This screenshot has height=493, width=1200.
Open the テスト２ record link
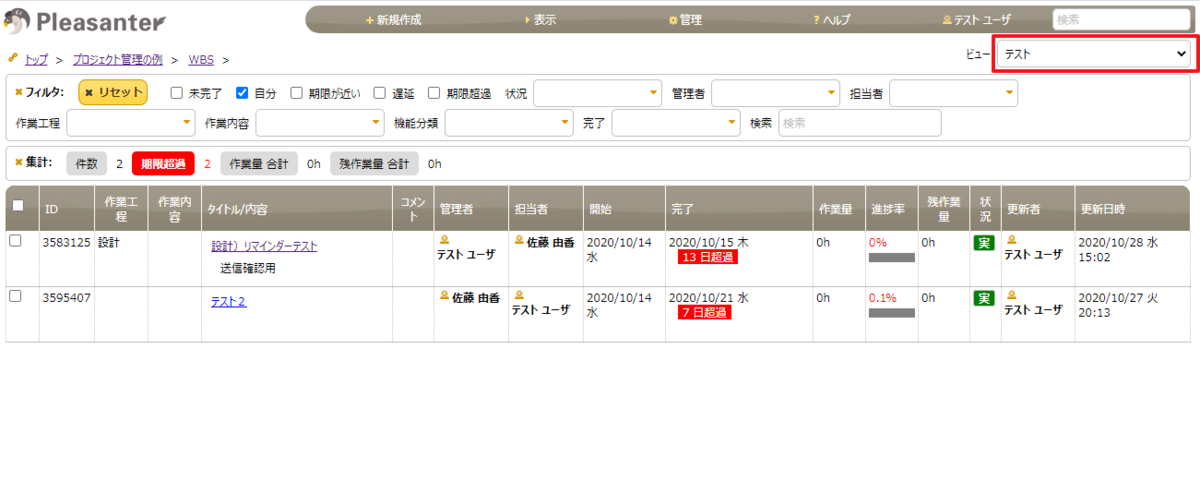coord(229,301)
